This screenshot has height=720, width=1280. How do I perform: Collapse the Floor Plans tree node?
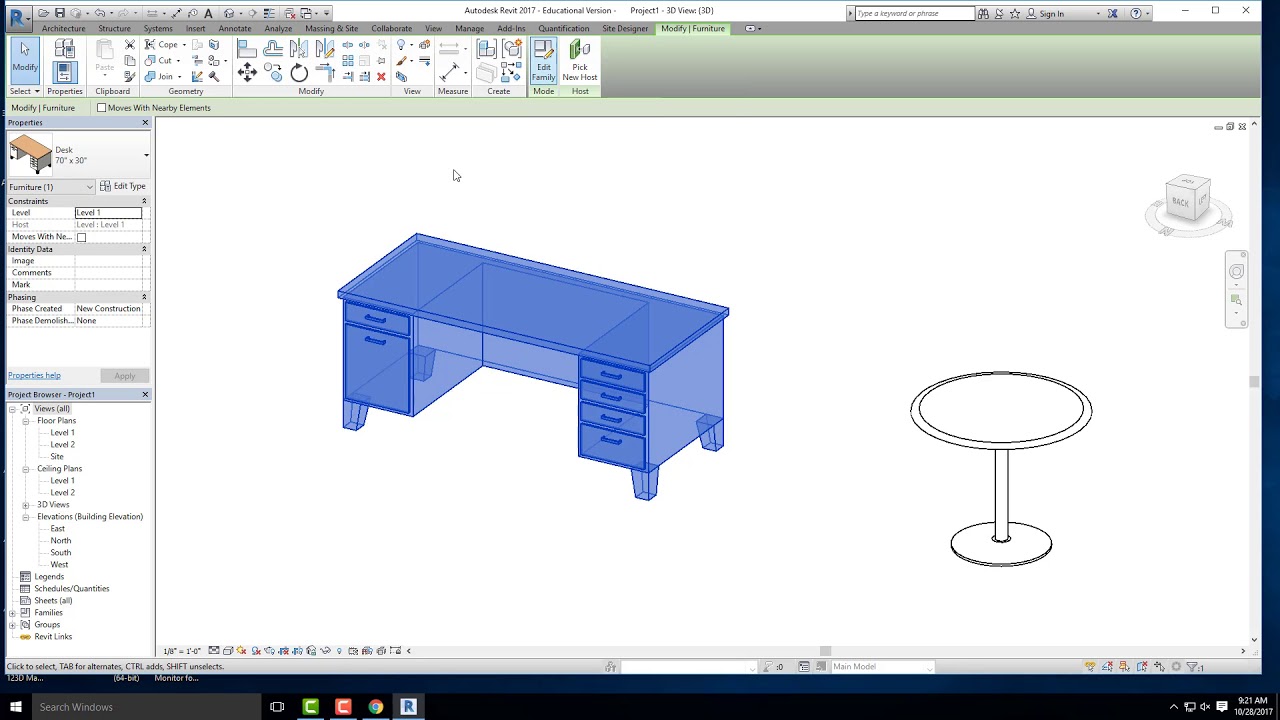26,421
